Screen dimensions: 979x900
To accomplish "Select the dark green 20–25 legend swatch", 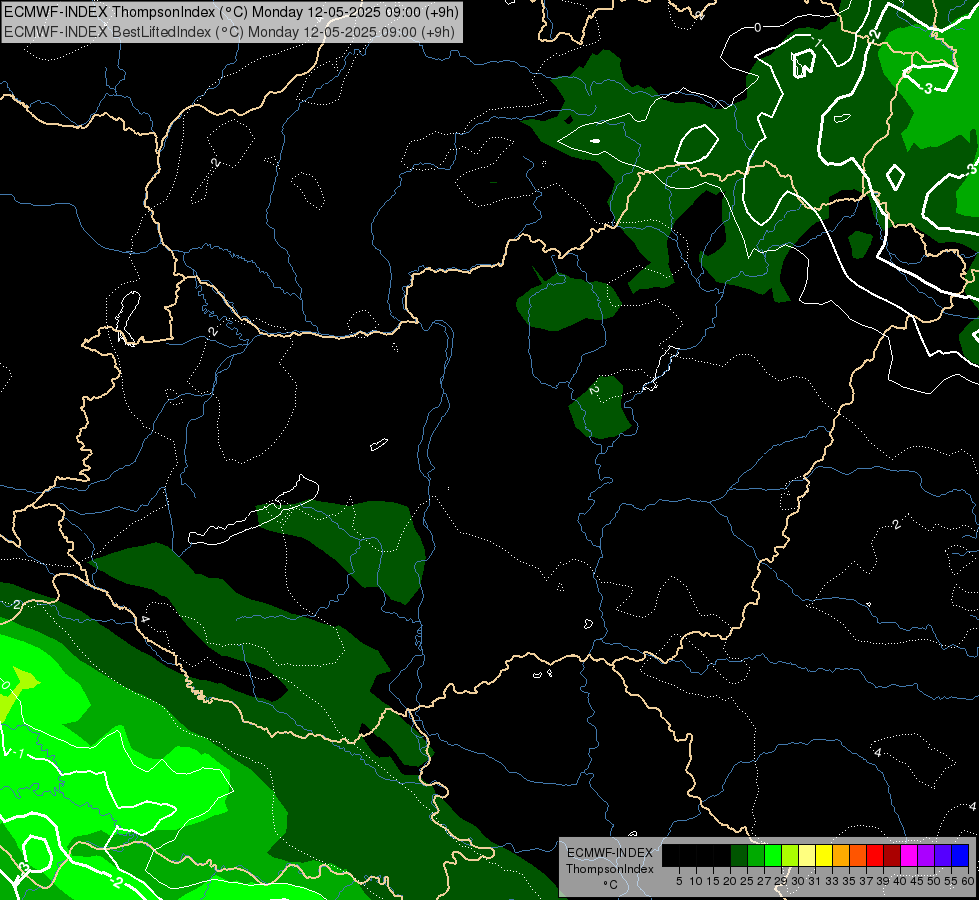I will 739,855.
